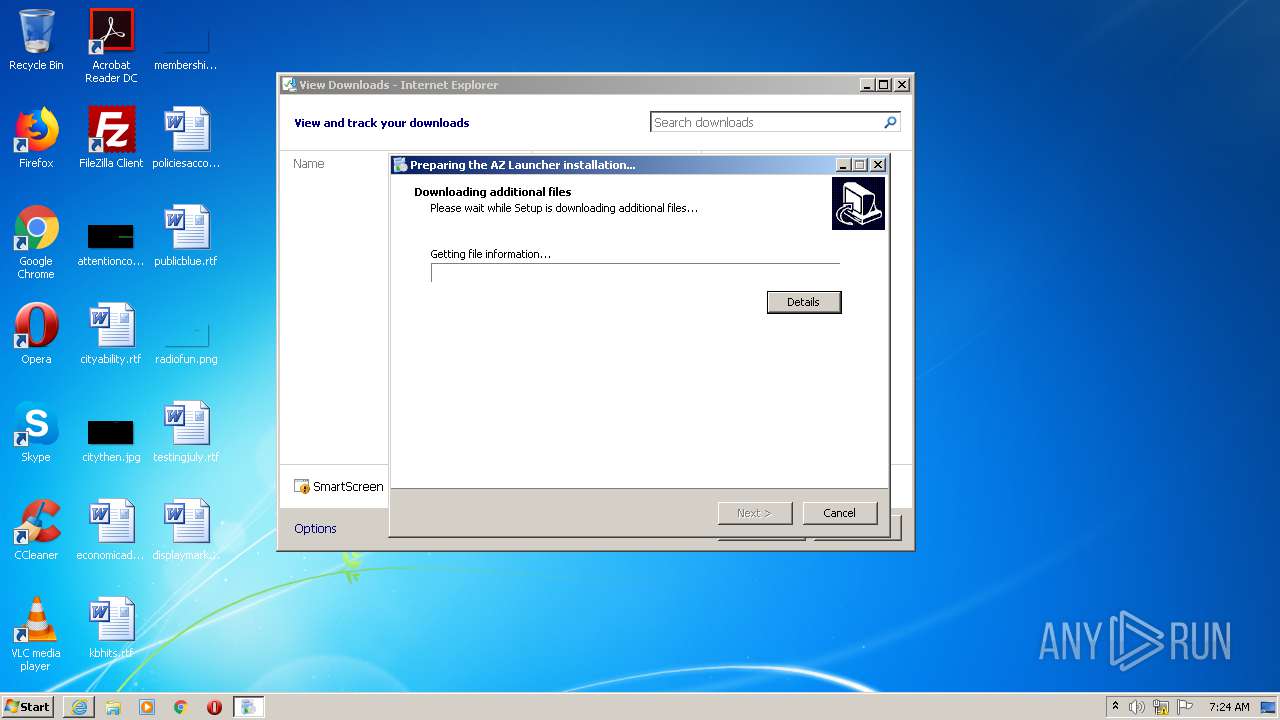Screen dimensions: 1280x720
Task: Click the taskbar clock showing 7:24 AM
Action: 1228,707
